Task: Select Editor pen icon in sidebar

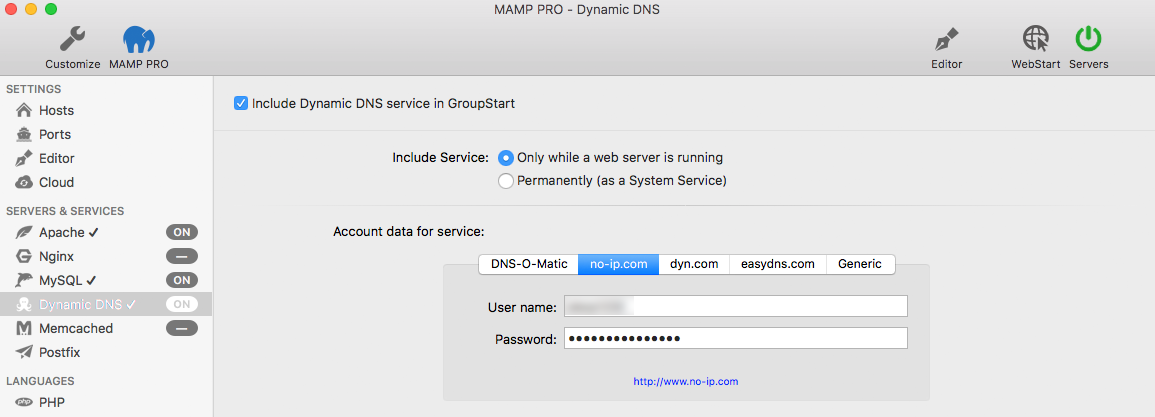Action: click(x=24, y=158)
